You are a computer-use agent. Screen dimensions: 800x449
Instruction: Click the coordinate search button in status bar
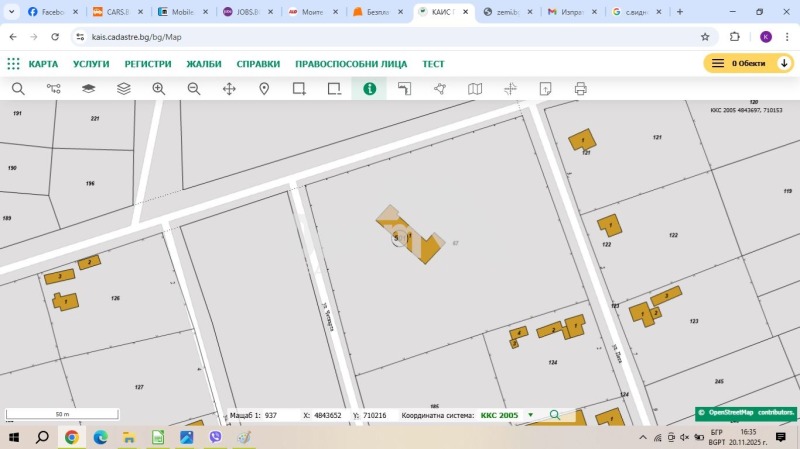coord(555,415)
